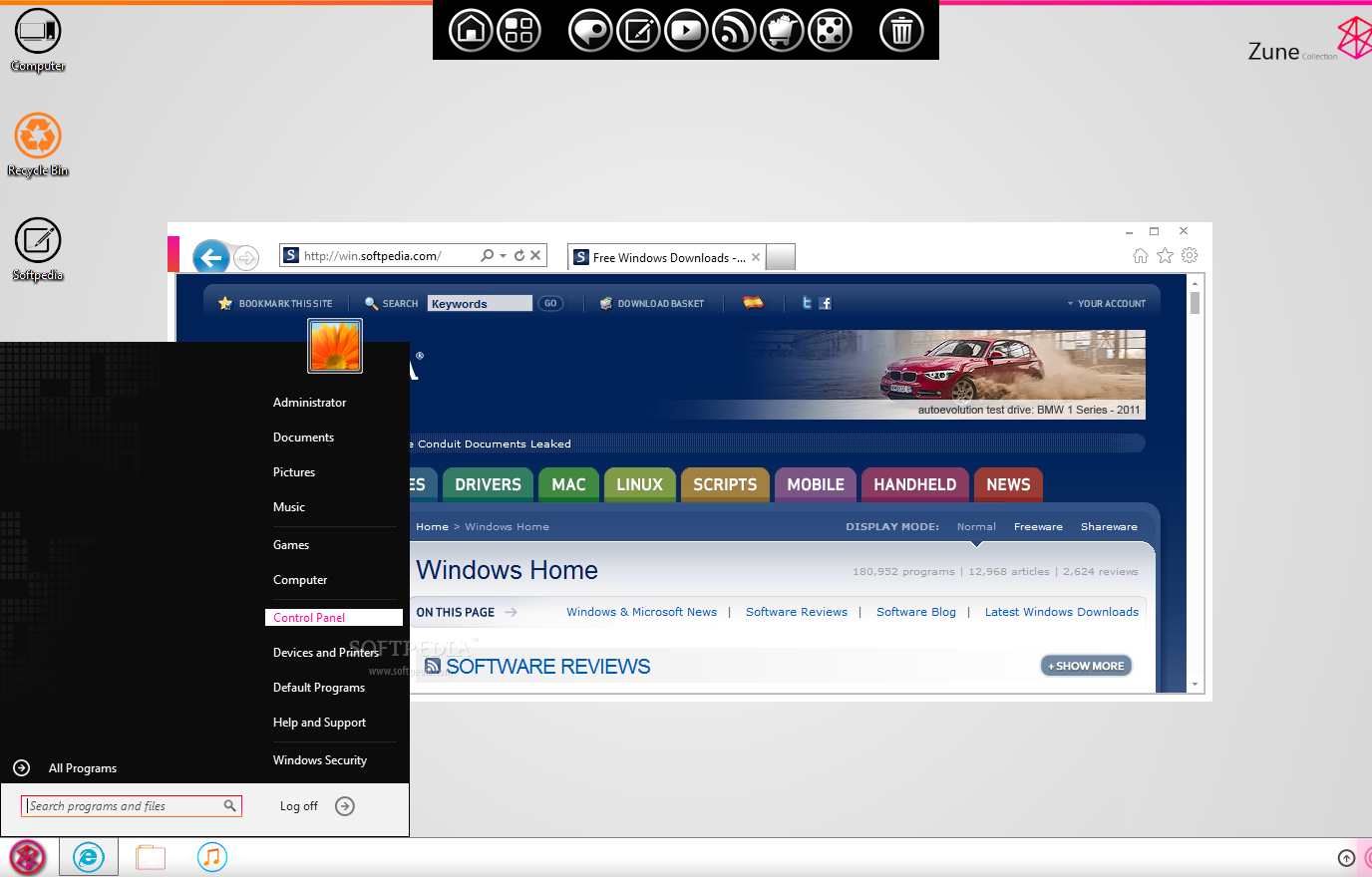Click the GO search button
Viewport: 1372px width, 877px height.
[550, 303]
